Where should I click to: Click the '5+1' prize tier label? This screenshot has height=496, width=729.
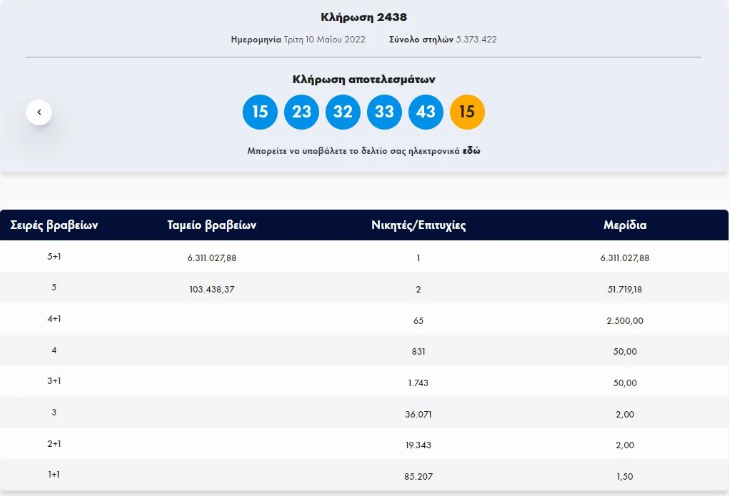coord(54,257)
